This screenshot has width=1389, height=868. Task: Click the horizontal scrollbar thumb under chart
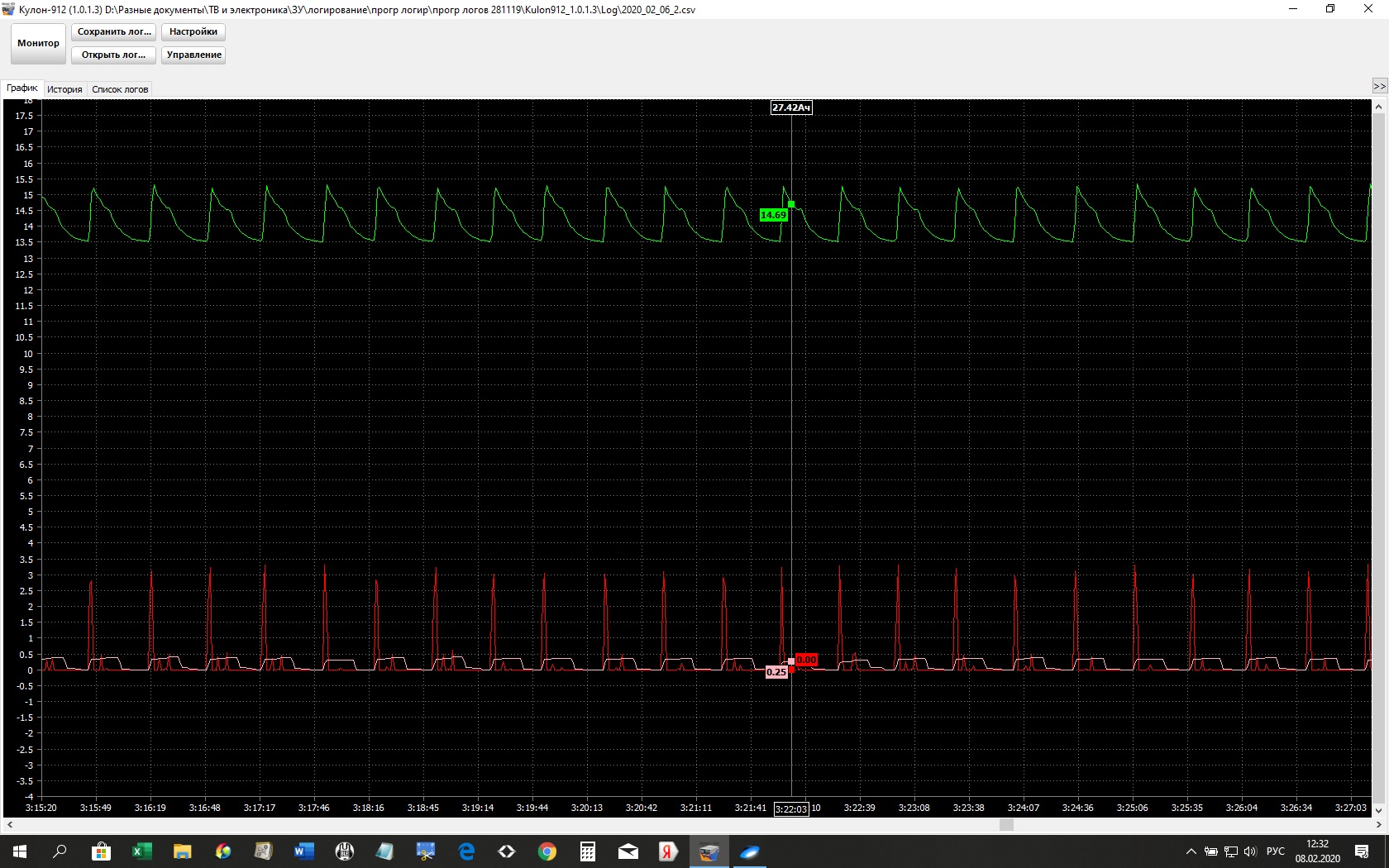pos(1006,825)
